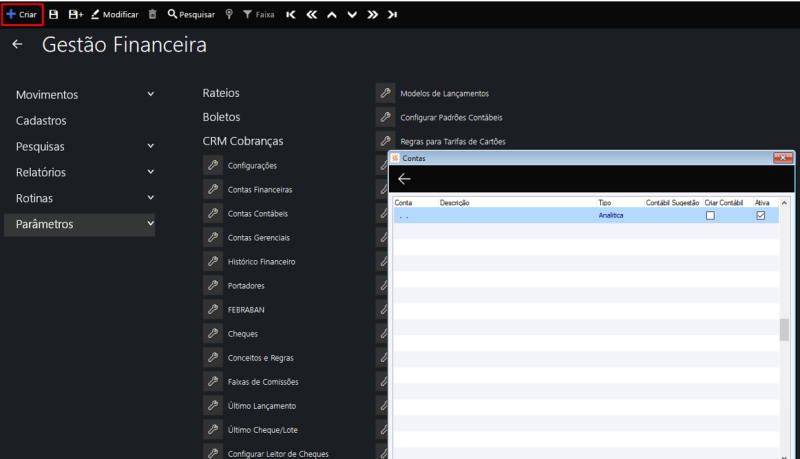Click wrench icon beside Faixas de Comissões
The width and height of the screenshot is (800, 459).
coord(213,381)
